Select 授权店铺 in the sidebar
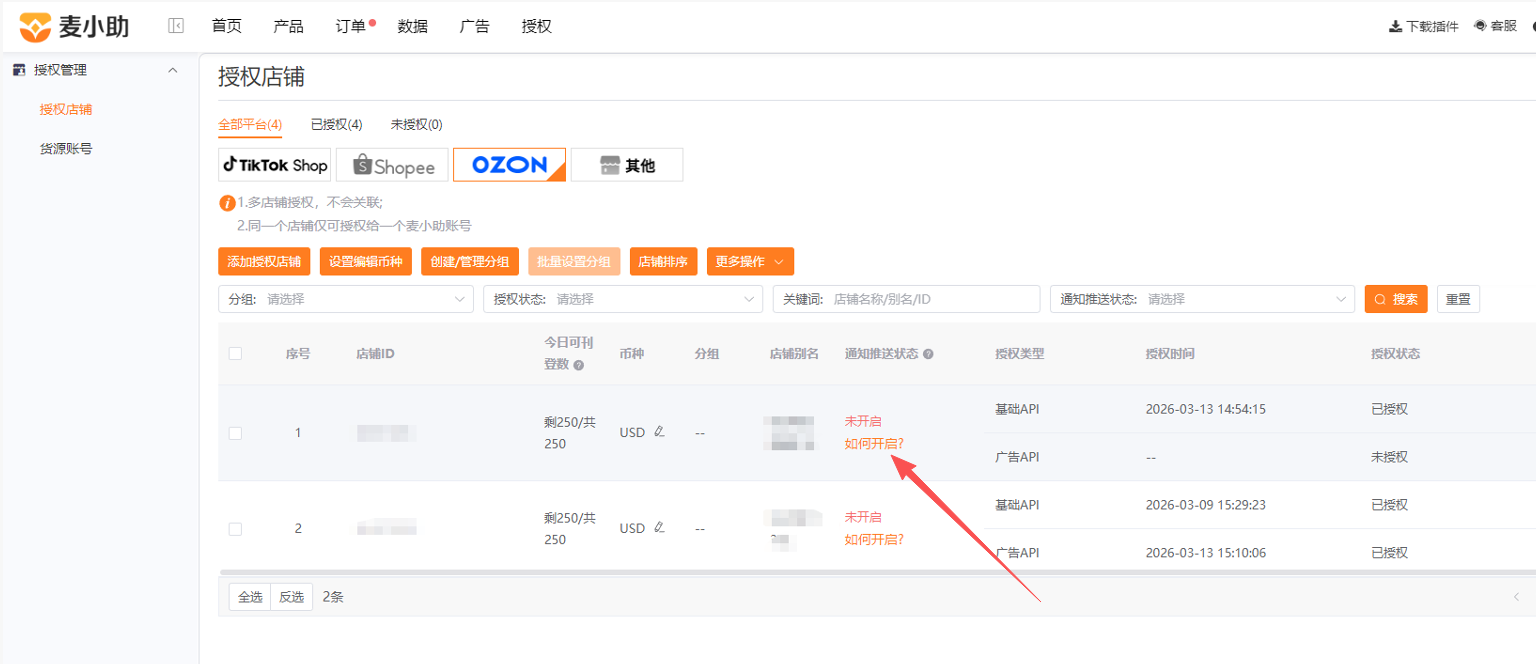 point(66,109)
